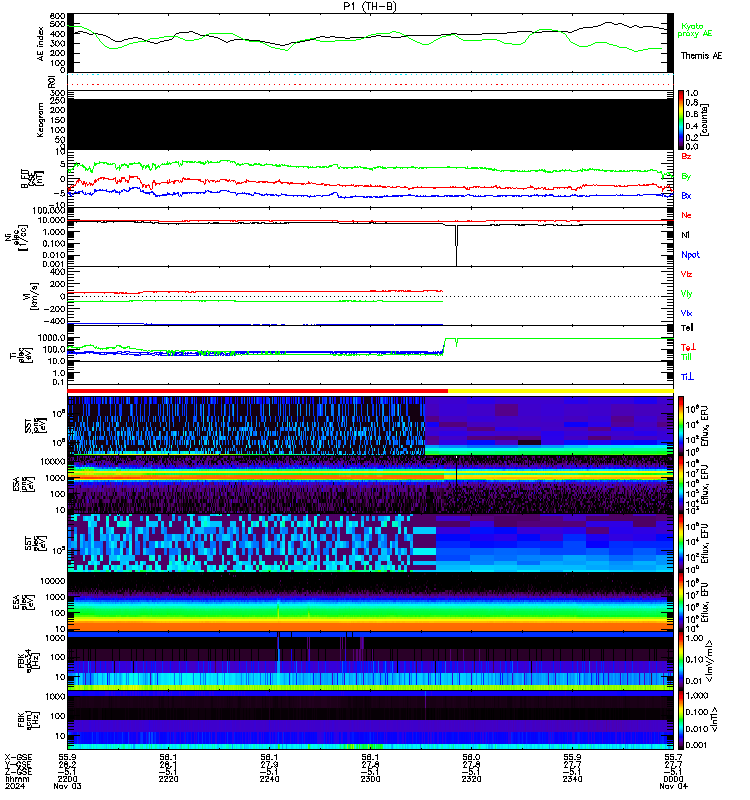The width and height of the screenshot is (750, 800).
Task: Click the red dotted ROI line
Action: pos(370,84)
